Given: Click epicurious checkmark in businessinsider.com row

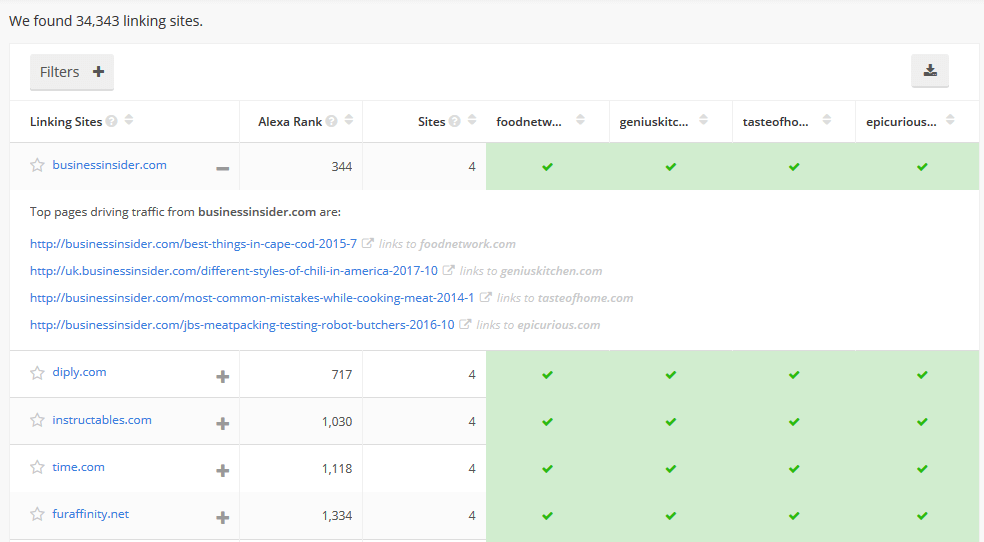Looking at the screenshot, I should [x=922, y=167].
